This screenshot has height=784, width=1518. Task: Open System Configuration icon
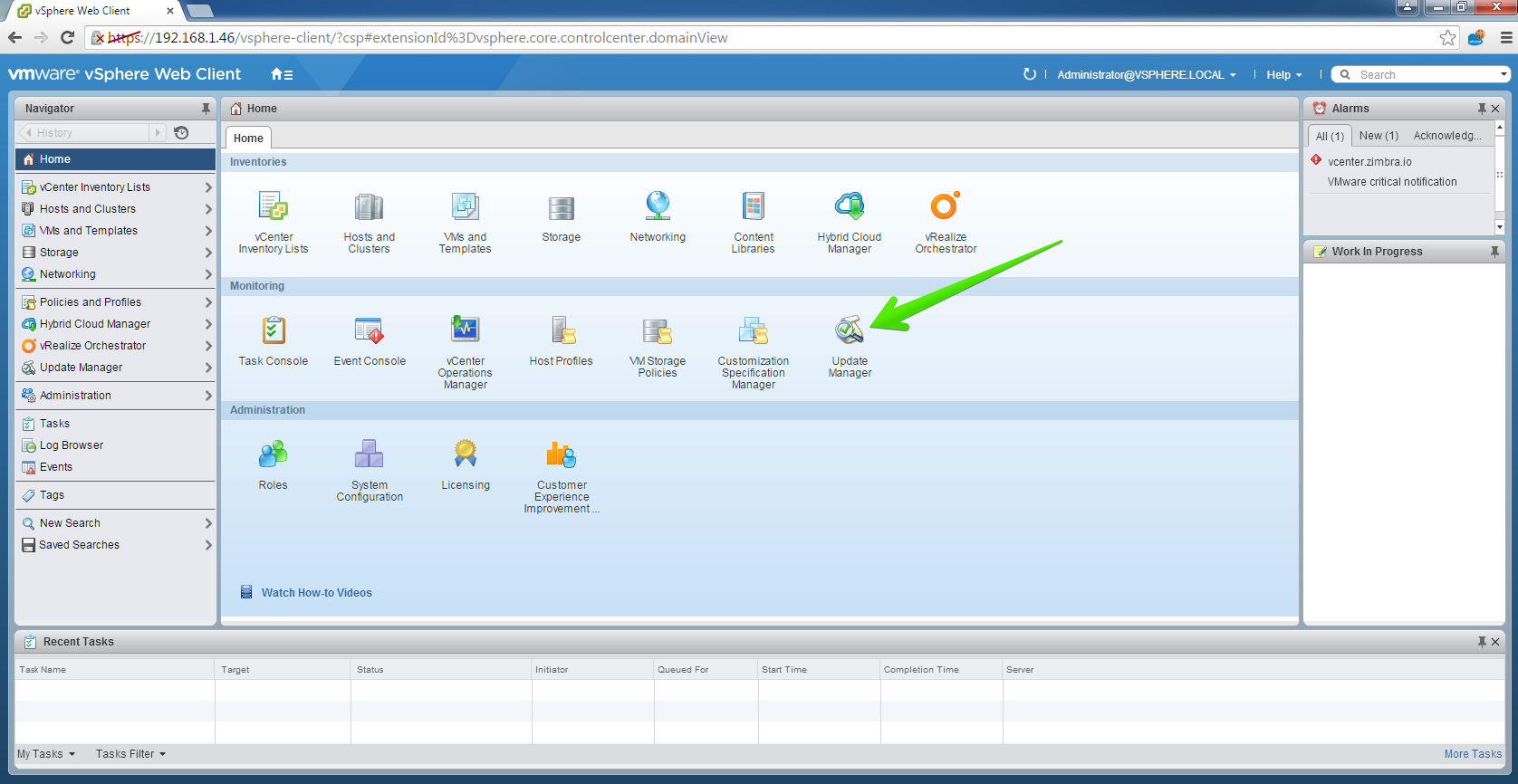coord(370,454)
